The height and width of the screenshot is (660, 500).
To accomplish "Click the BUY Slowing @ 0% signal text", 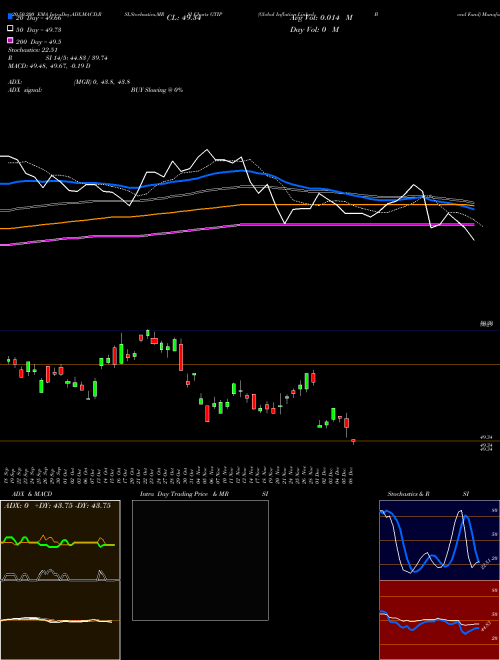I will coord(157,90).
